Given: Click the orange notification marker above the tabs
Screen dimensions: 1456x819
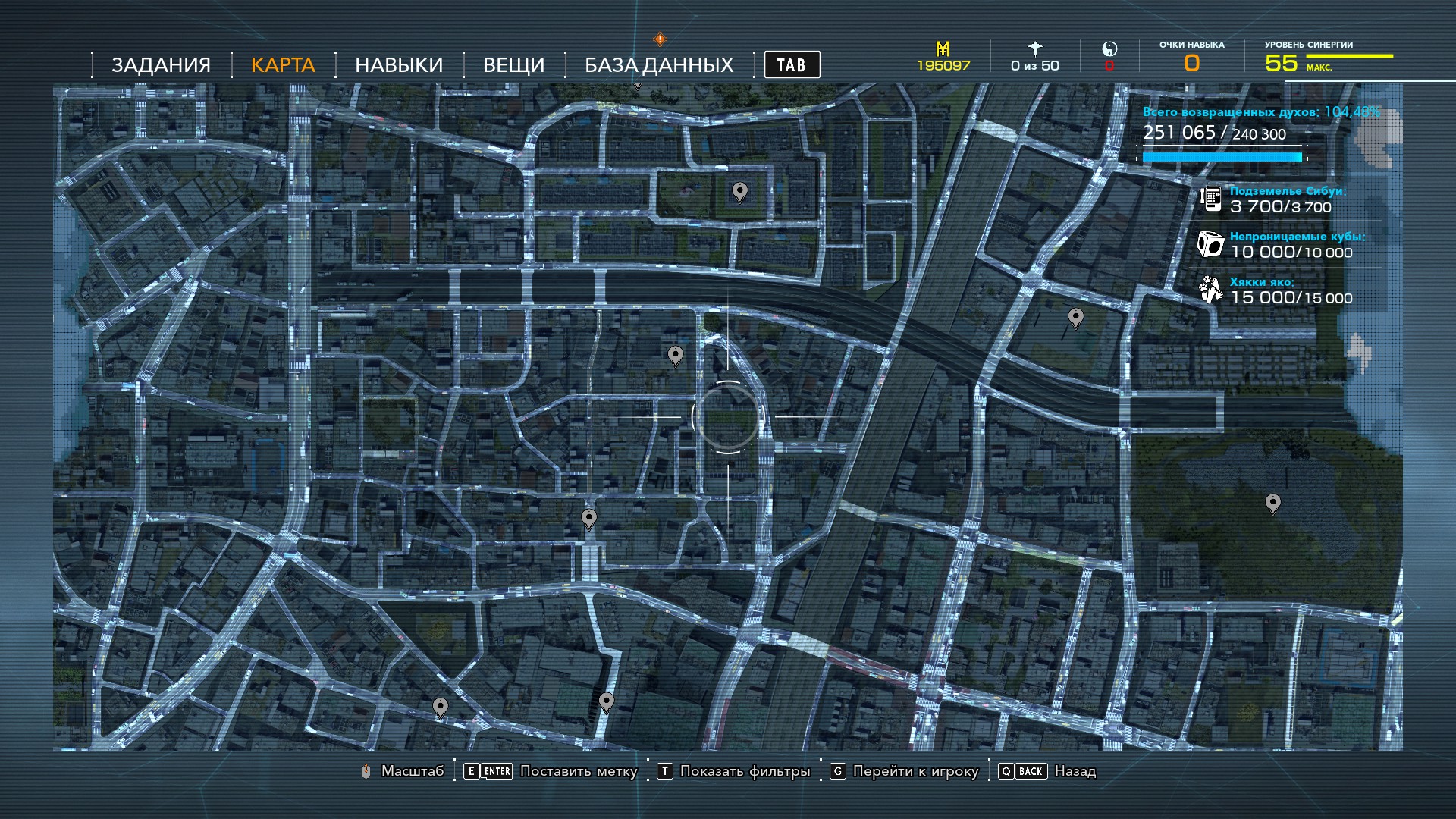Looking at the screenshot, I should 660,39.
